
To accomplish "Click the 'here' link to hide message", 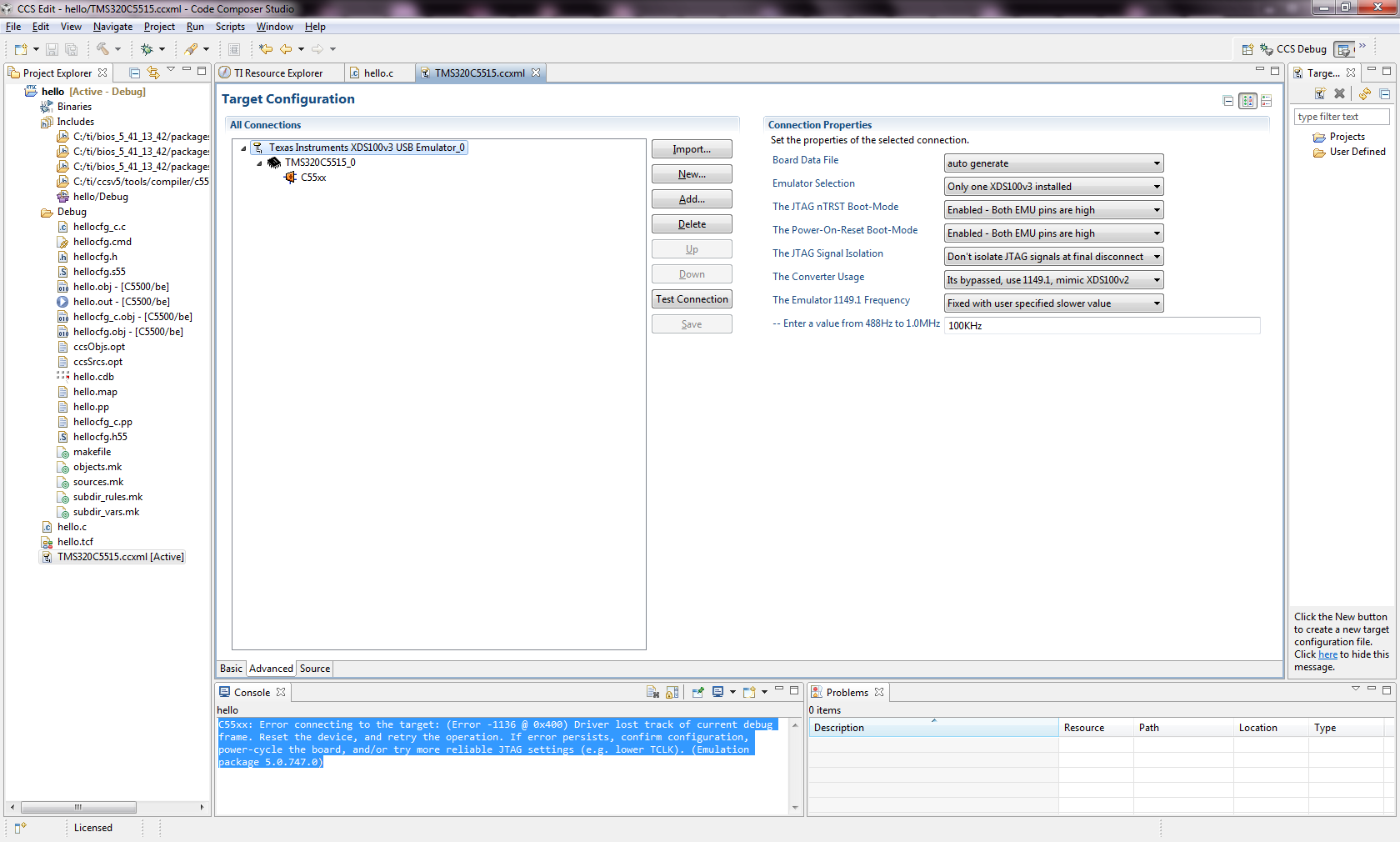I will (1327, 655).
